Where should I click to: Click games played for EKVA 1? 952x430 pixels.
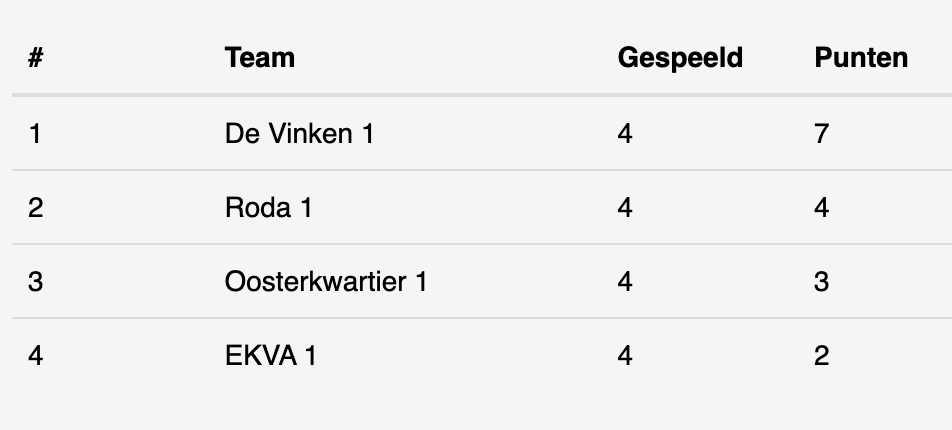[x=625, y=355]
